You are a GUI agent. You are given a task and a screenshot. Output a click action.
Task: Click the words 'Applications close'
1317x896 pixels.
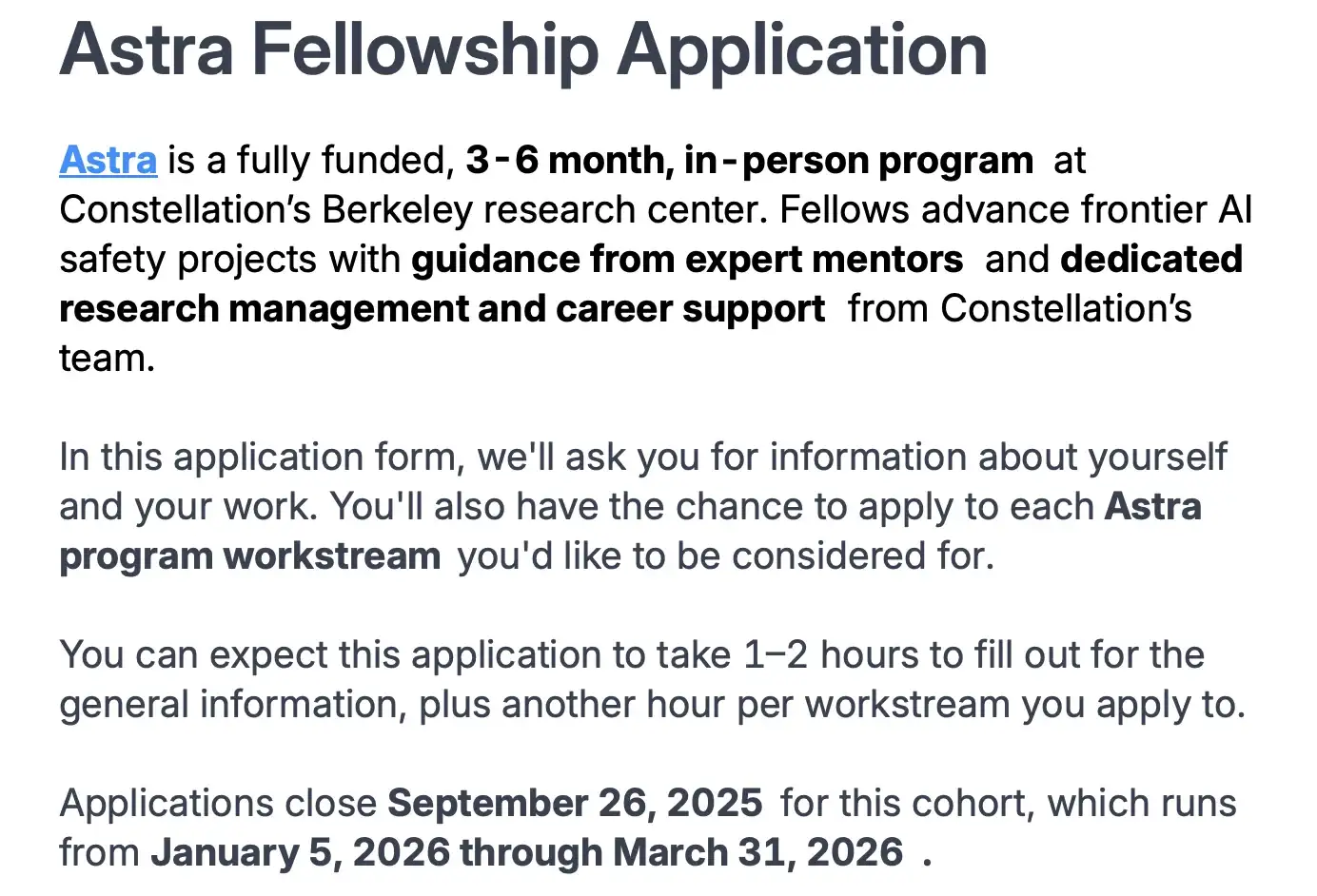[218, 803]
